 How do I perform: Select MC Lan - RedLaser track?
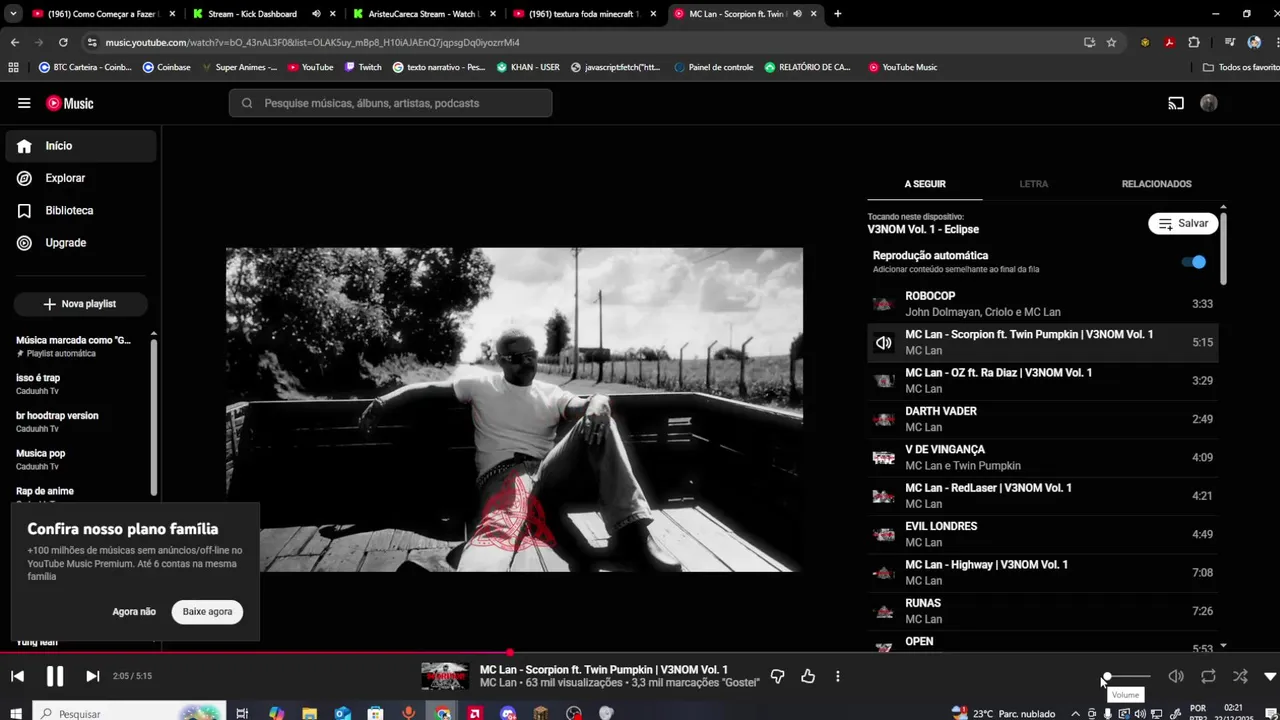click(1043, 496)
